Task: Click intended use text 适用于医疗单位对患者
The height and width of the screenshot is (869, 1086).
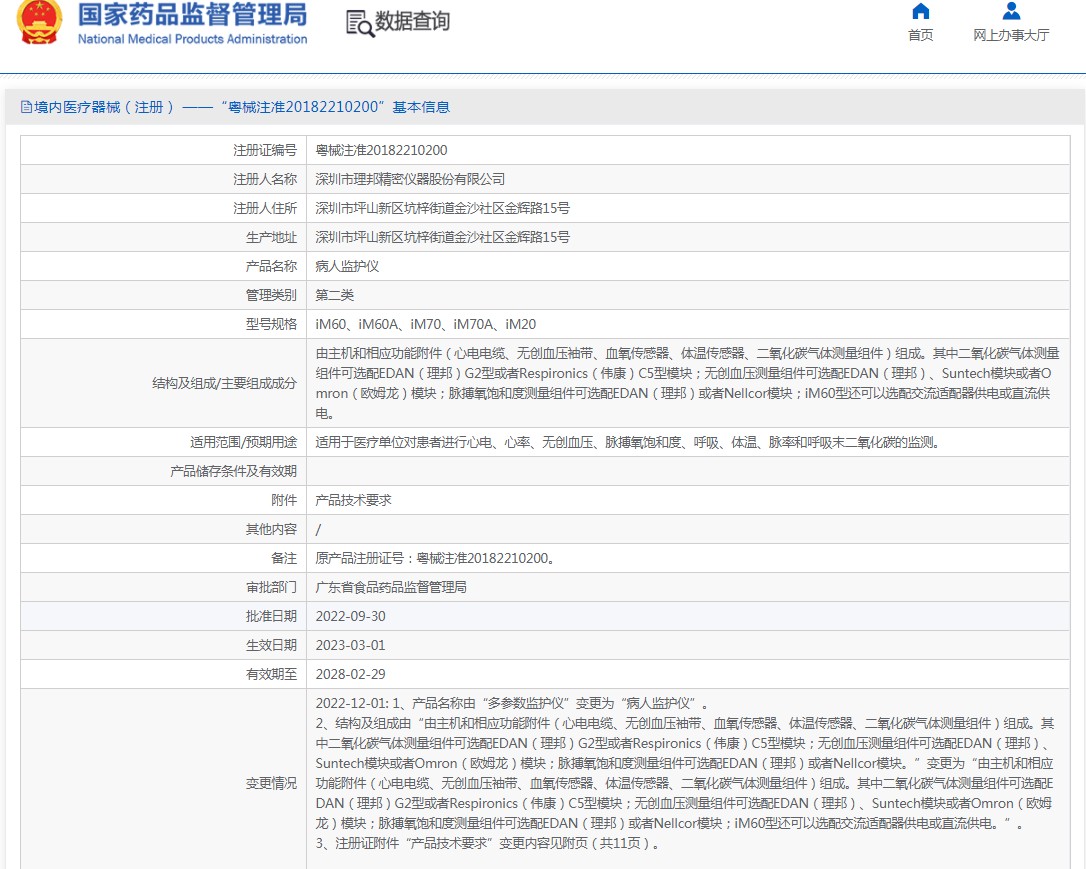Action: point(628,442)
